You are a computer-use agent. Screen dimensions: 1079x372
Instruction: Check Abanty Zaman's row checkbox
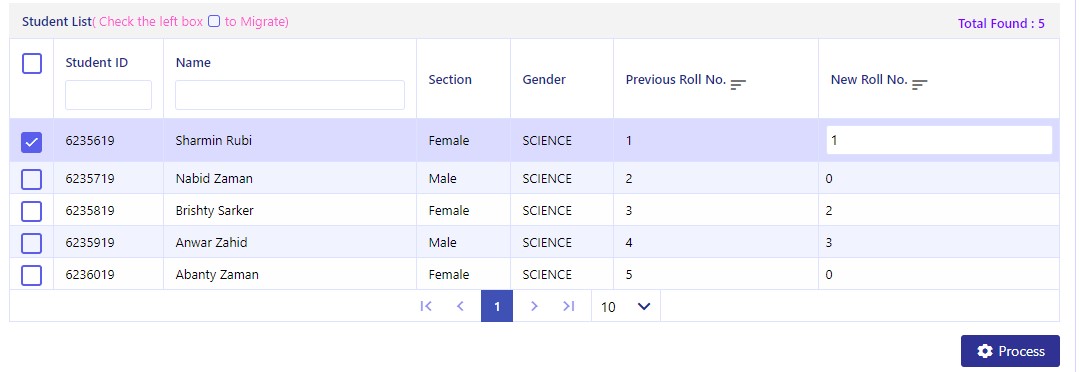pyautogui.click(x=32, y=275)
